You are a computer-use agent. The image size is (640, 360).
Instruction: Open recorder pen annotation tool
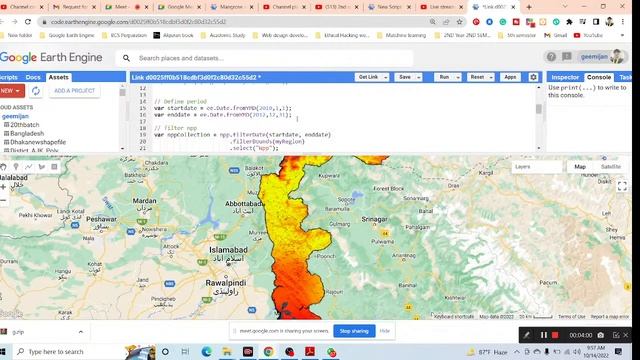pos(527,335)
